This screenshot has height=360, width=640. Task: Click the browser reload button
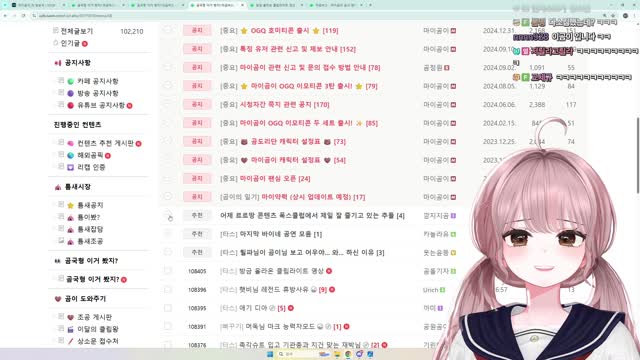pos(23,16)
